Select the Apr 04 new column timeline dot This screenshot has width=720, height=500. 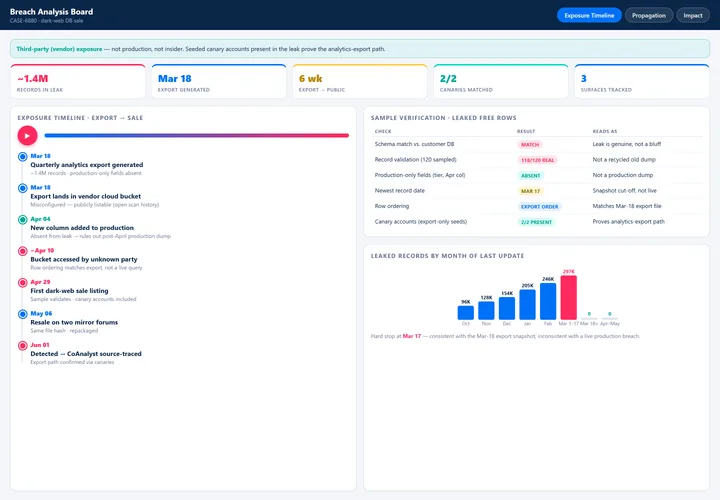pos(22,219)
